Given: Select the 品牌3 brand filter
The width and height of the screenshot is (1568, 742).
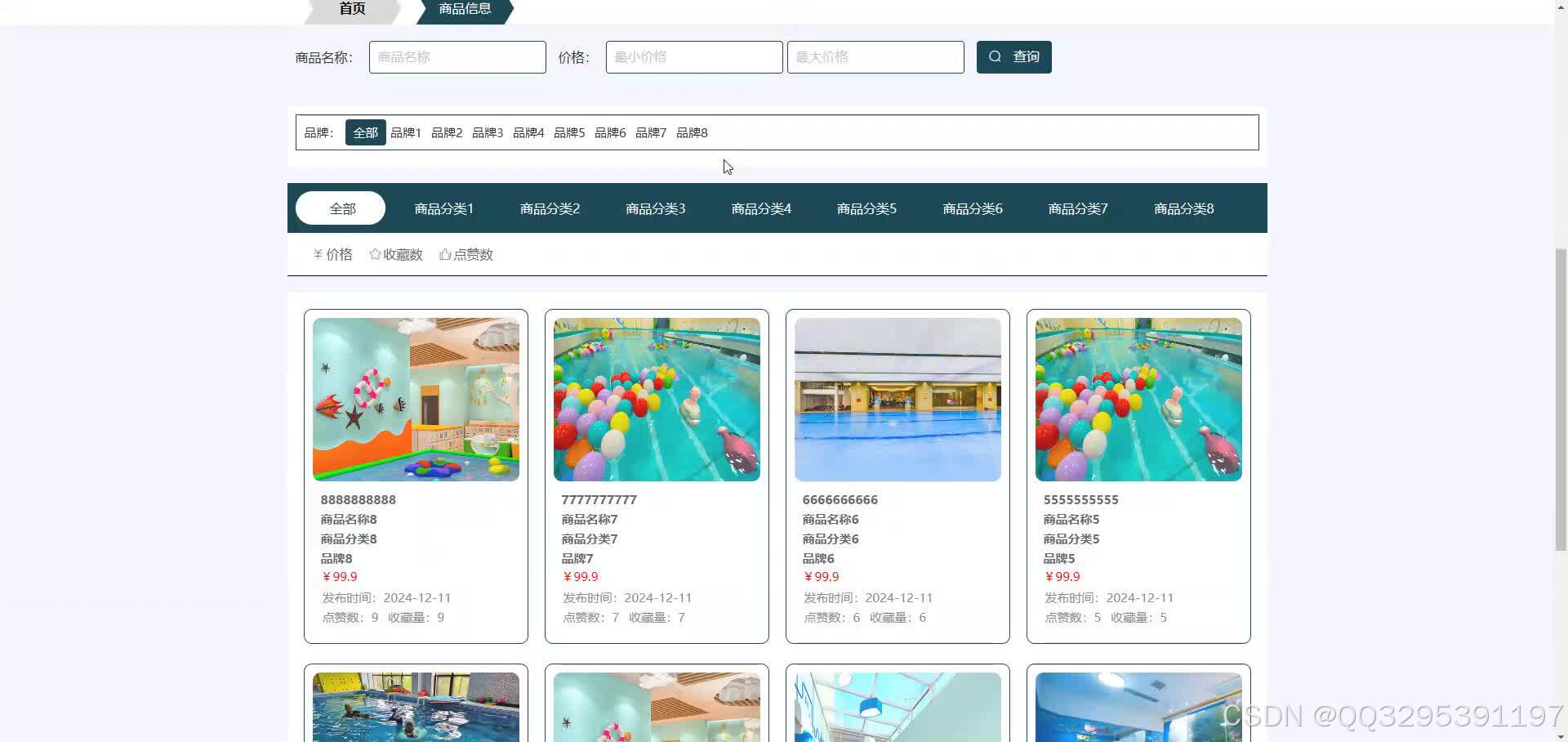Looking at the screenshot, I should tap(488, 132).
